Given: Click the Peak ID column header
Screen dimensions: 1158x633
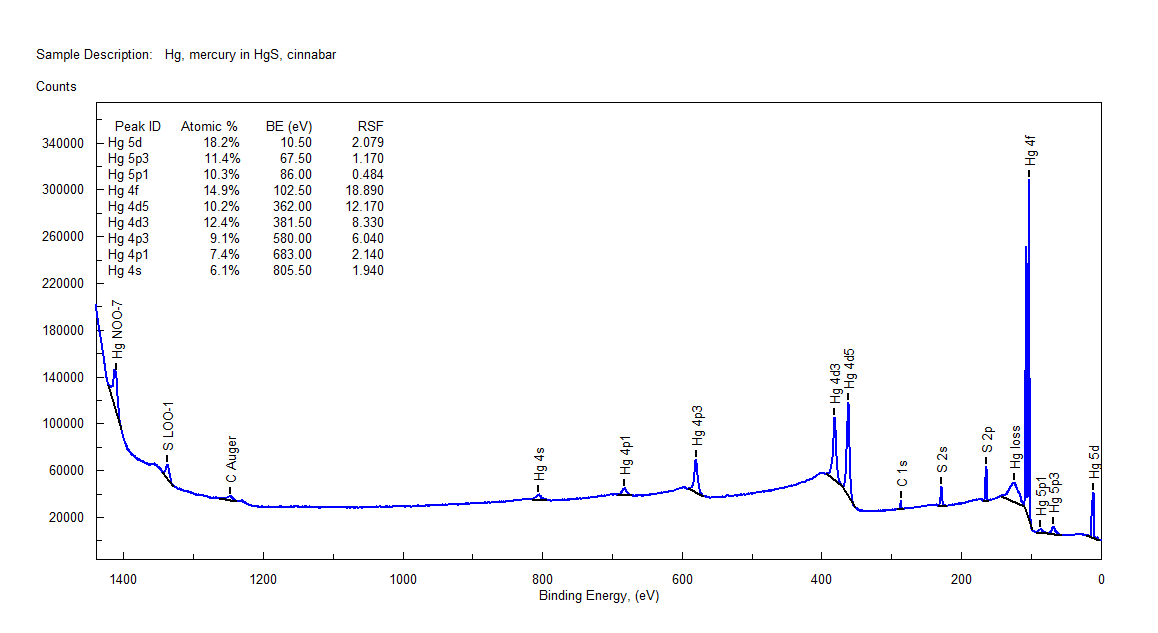Looking at the screenshot, I should coord(137,126).
